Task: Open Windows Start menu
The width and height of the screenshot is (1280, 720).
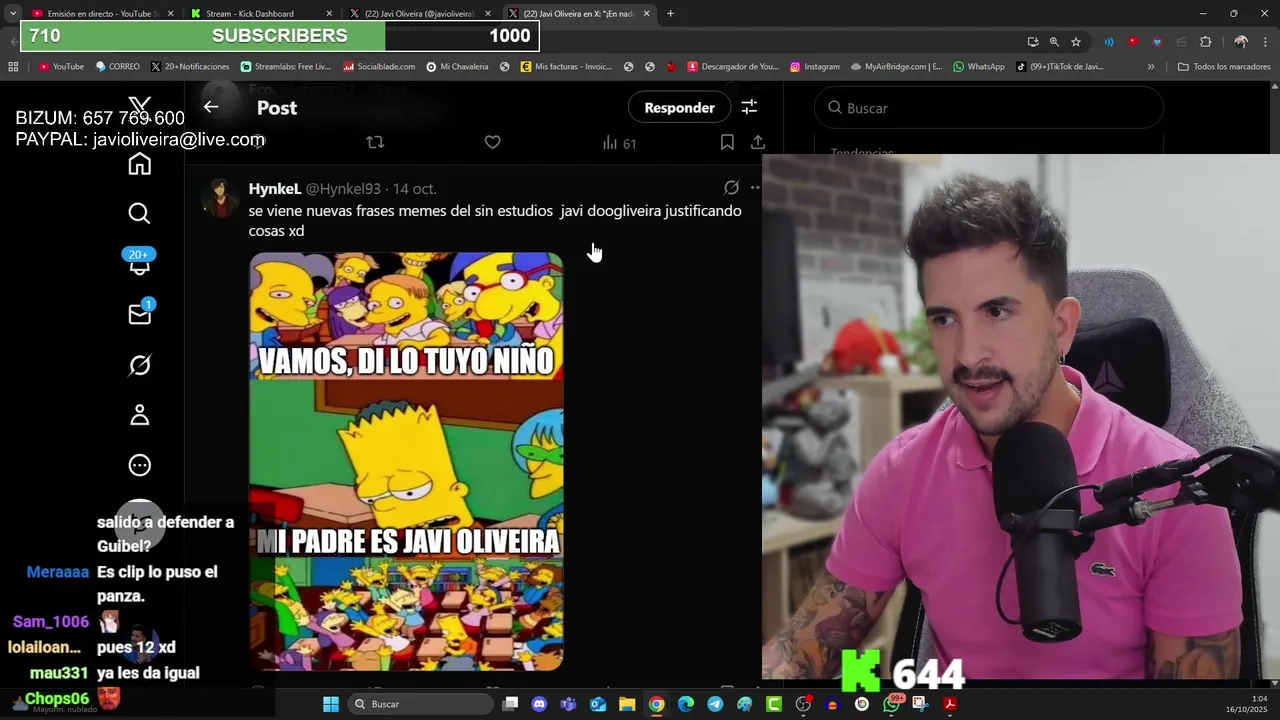Action: [331, 704]
